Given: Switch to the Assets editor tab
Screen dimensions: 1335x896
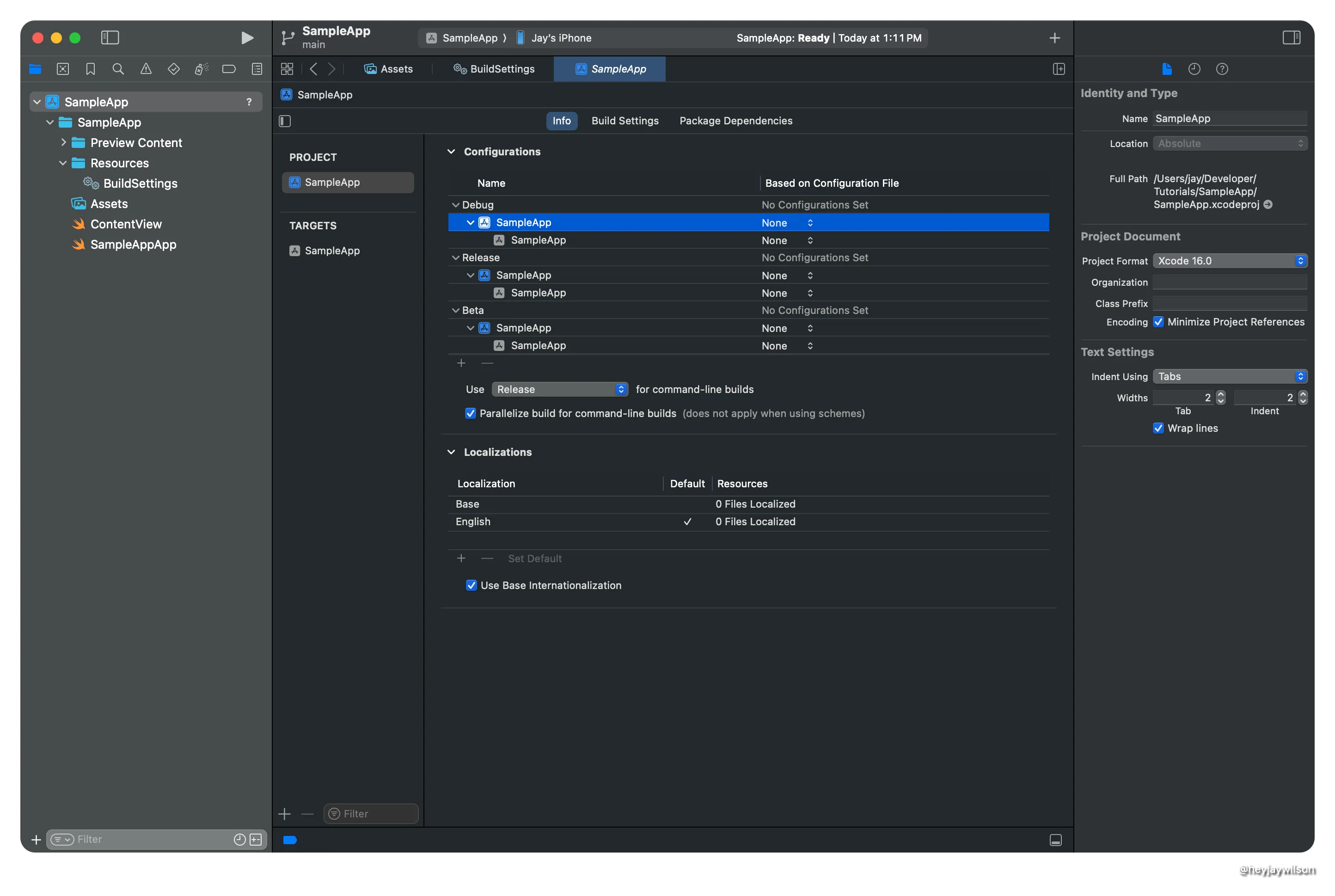Looking at the screenshot, I should coord(388,69).
